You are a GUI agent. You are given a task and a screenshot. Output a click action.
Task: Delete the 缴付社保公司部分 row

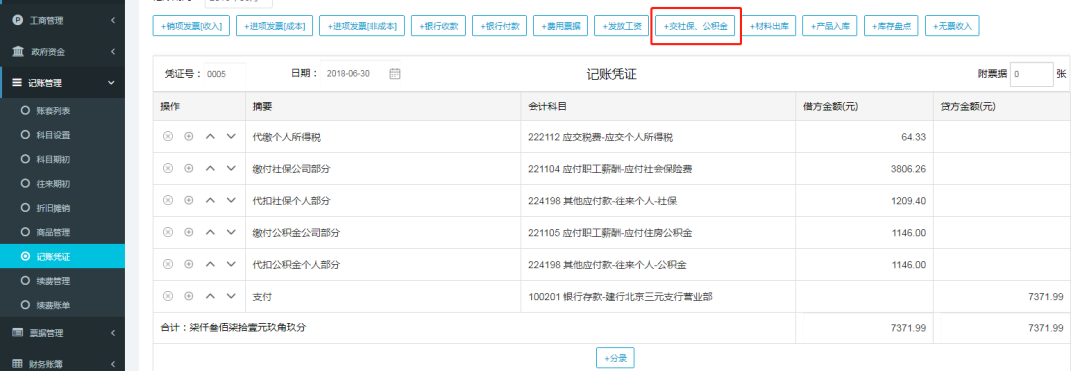coord(167,169)
